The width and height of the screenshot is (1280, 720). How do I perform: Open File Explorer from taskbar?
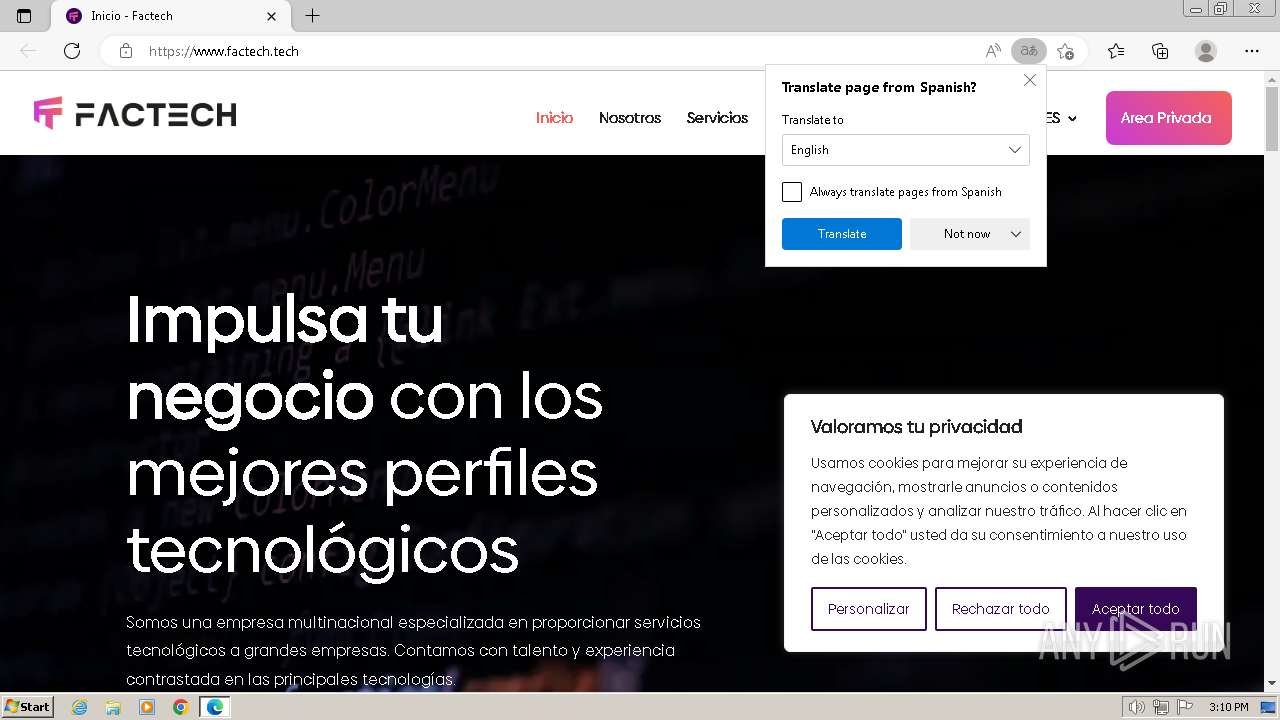(x=113, y=707)
